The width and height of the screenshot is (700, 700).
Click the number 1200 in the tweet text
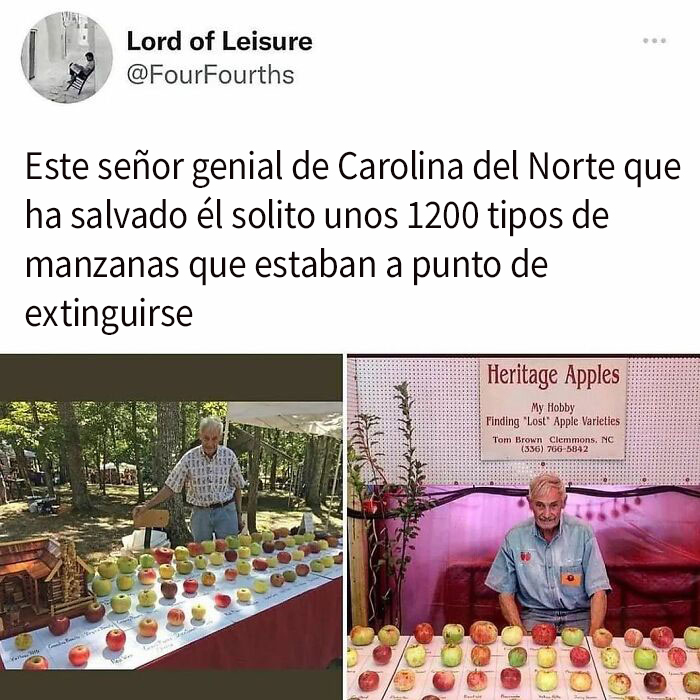(x=442, y=215)
